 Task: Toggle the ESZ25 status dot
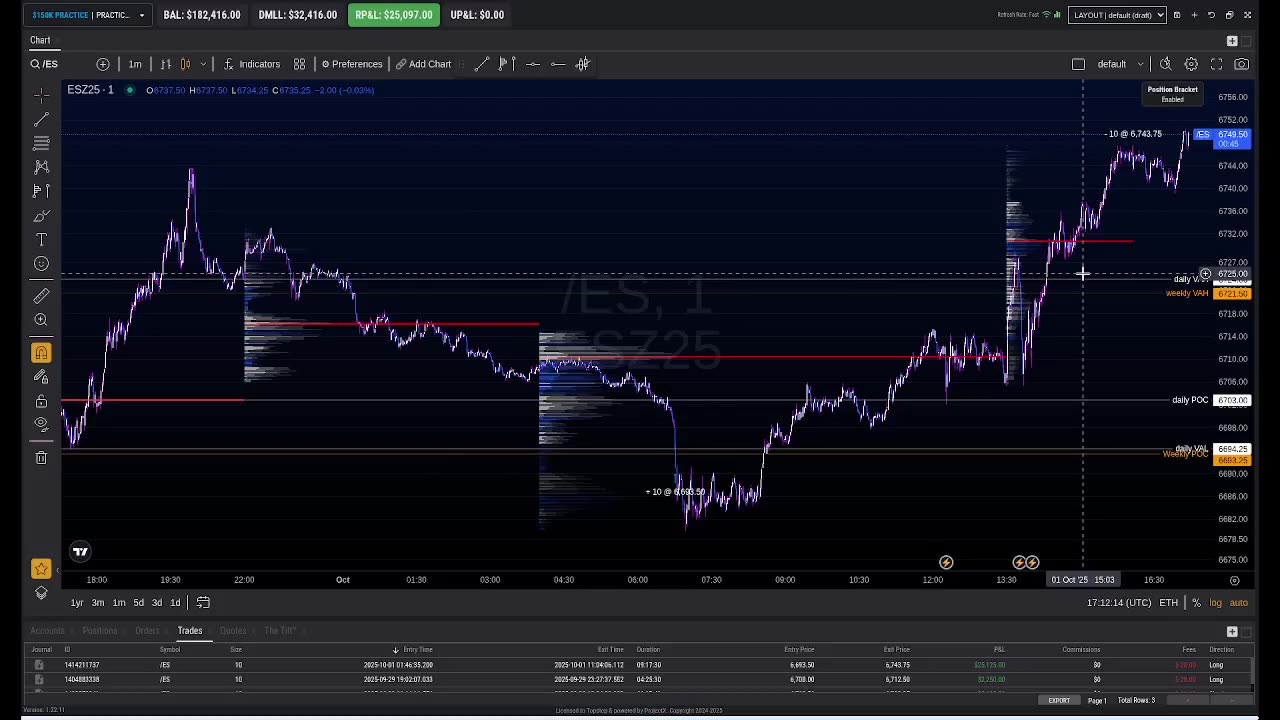click(x=129, y=90)
